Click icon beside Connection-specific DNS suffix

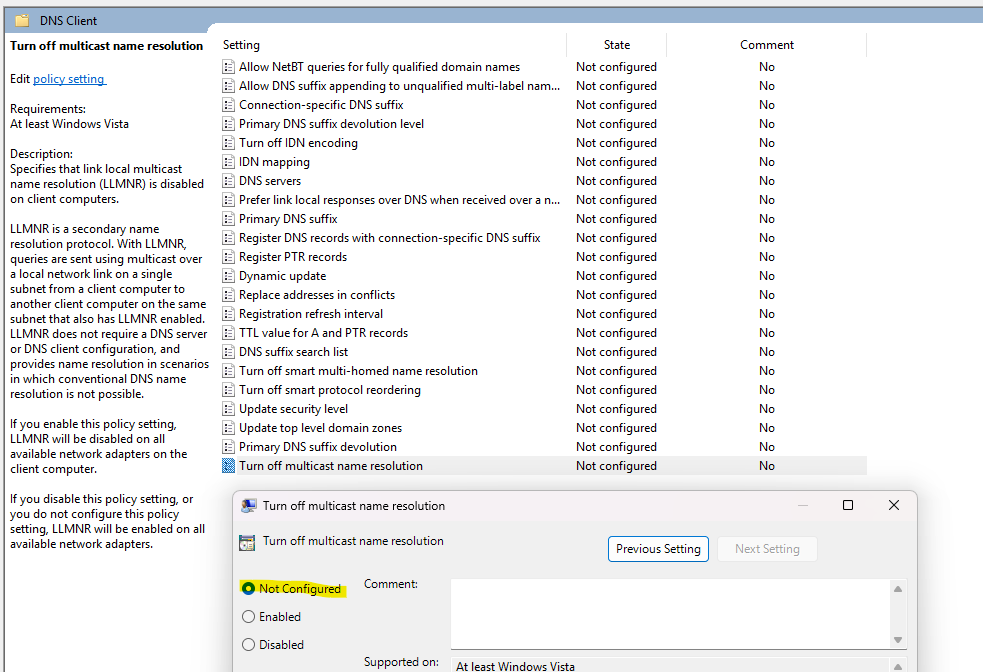(x=229, y=105)
